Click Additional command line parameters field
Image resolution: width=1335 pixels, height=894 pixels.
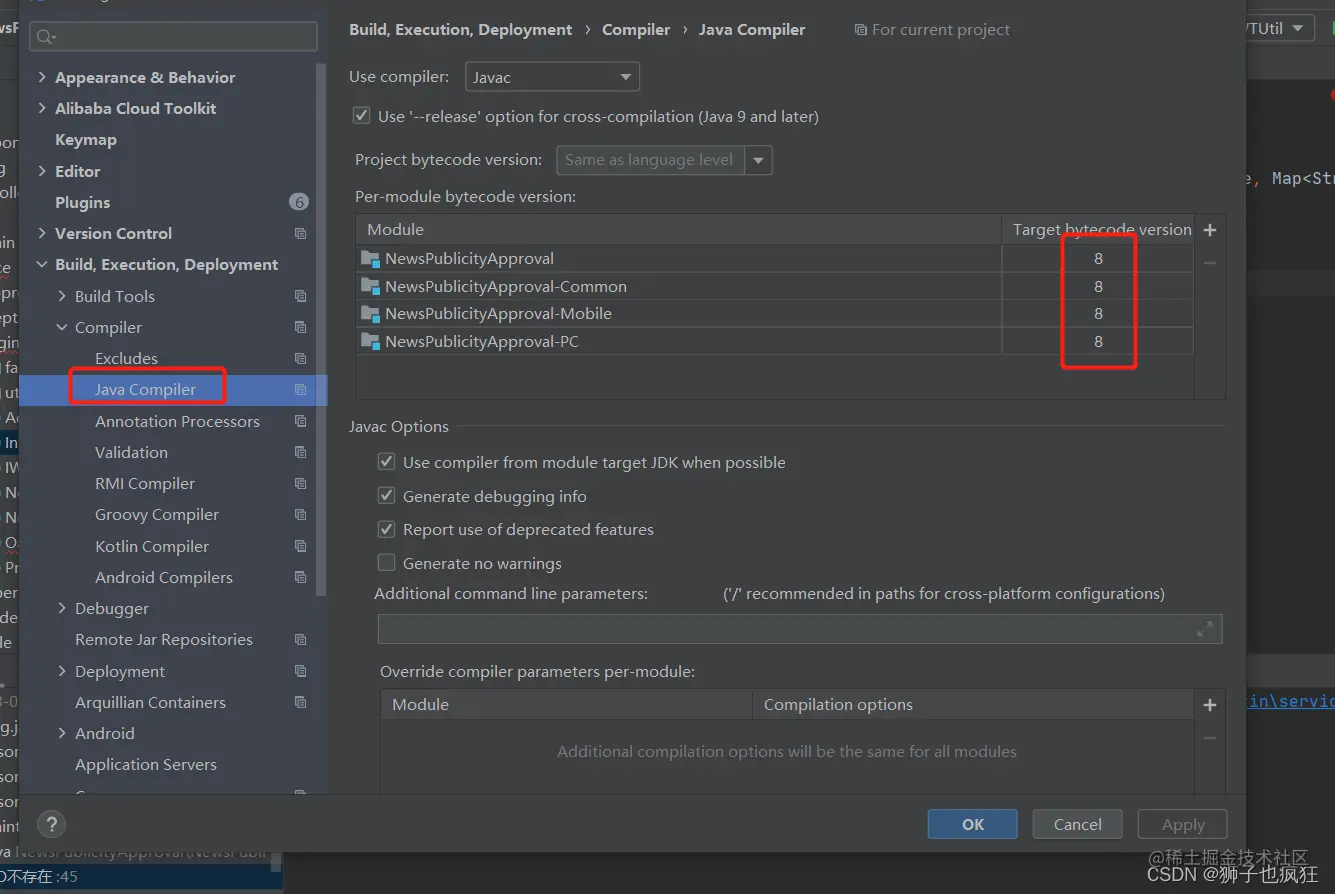click(800, 629)
